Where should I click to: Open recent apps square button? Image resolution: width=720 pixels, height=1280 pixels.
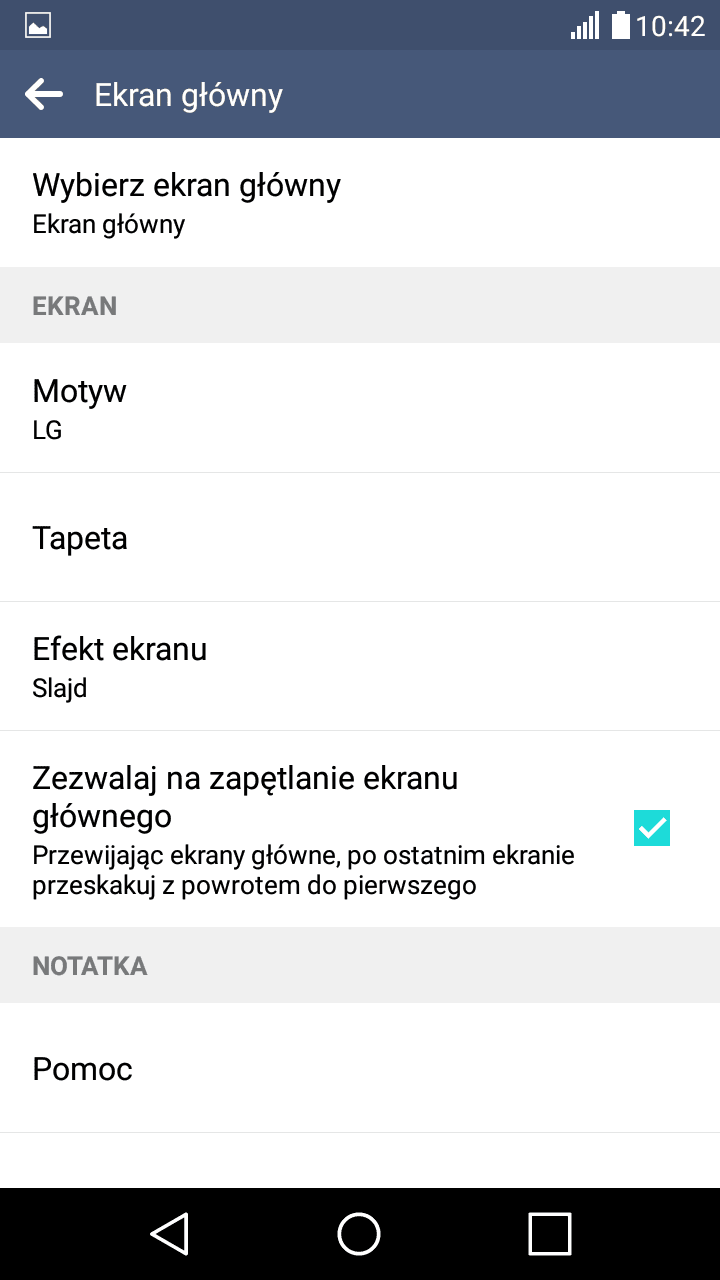coord(549,1233)
